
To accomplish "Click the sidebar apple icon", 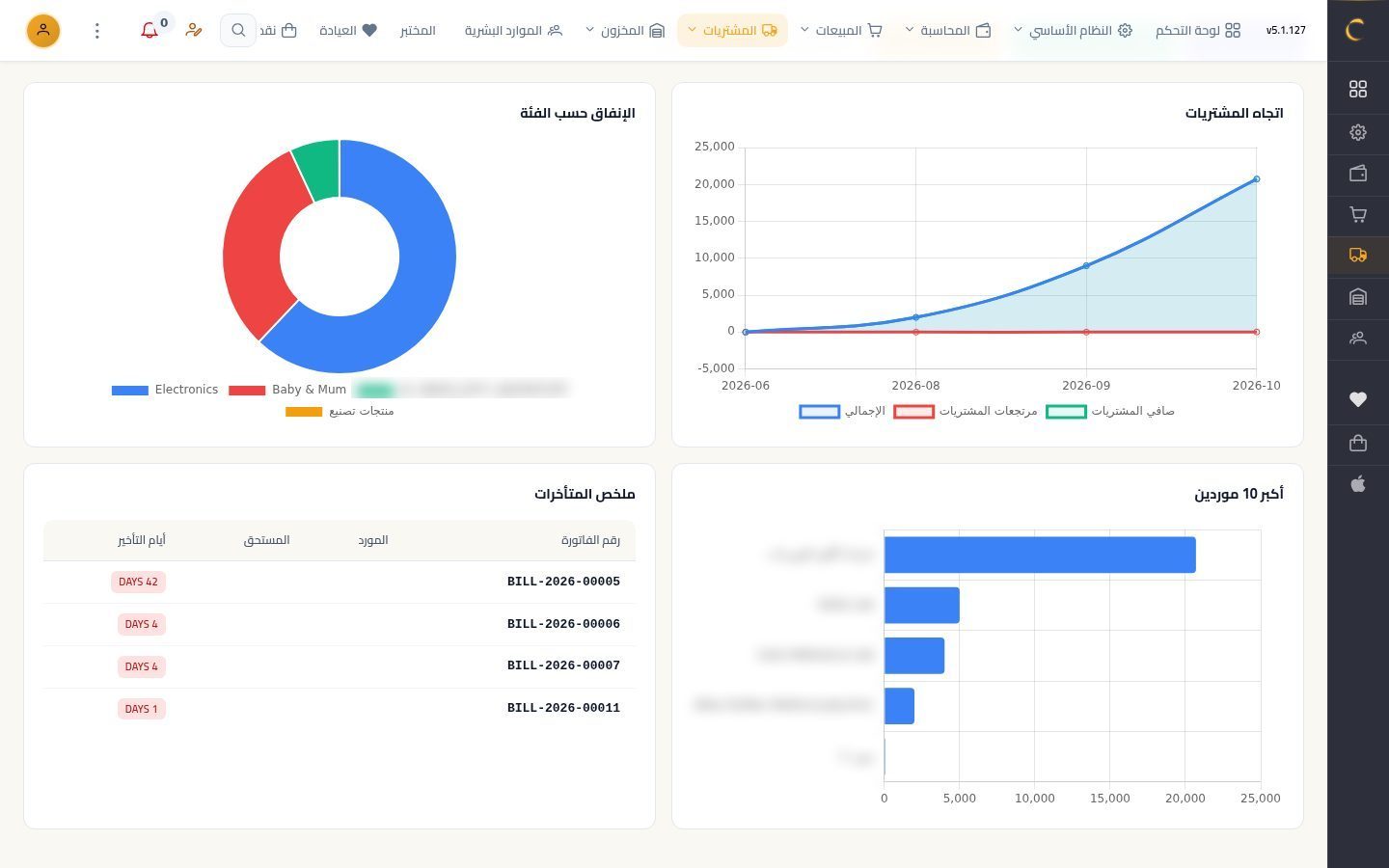I will [1358, 484].
